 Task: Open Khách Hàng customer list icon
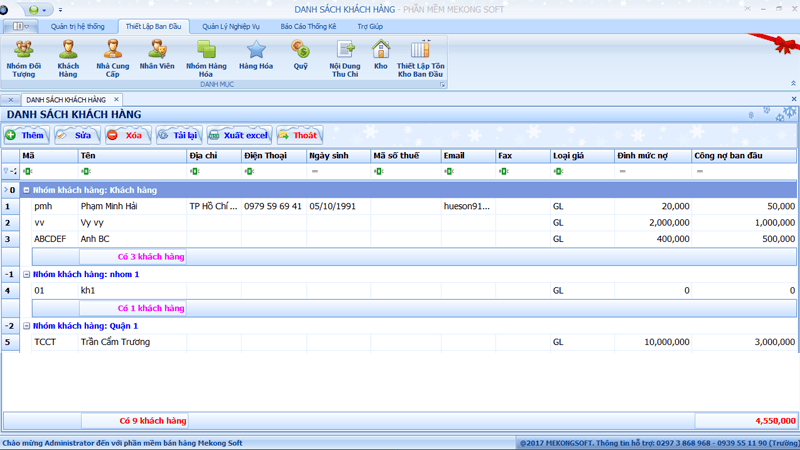(68, 59)
